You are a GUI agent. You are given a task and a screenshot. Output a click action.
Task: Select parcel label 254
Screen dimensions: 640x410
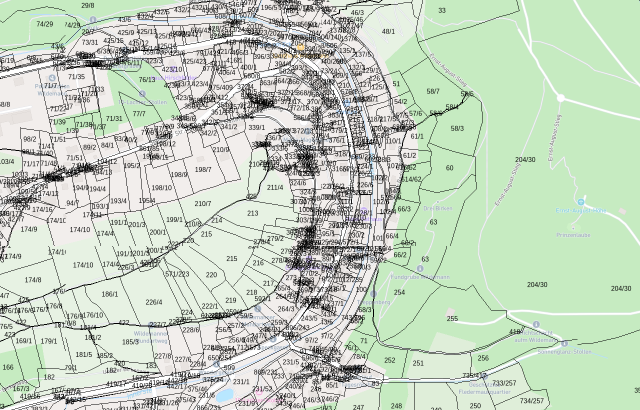tap(400, 292)
